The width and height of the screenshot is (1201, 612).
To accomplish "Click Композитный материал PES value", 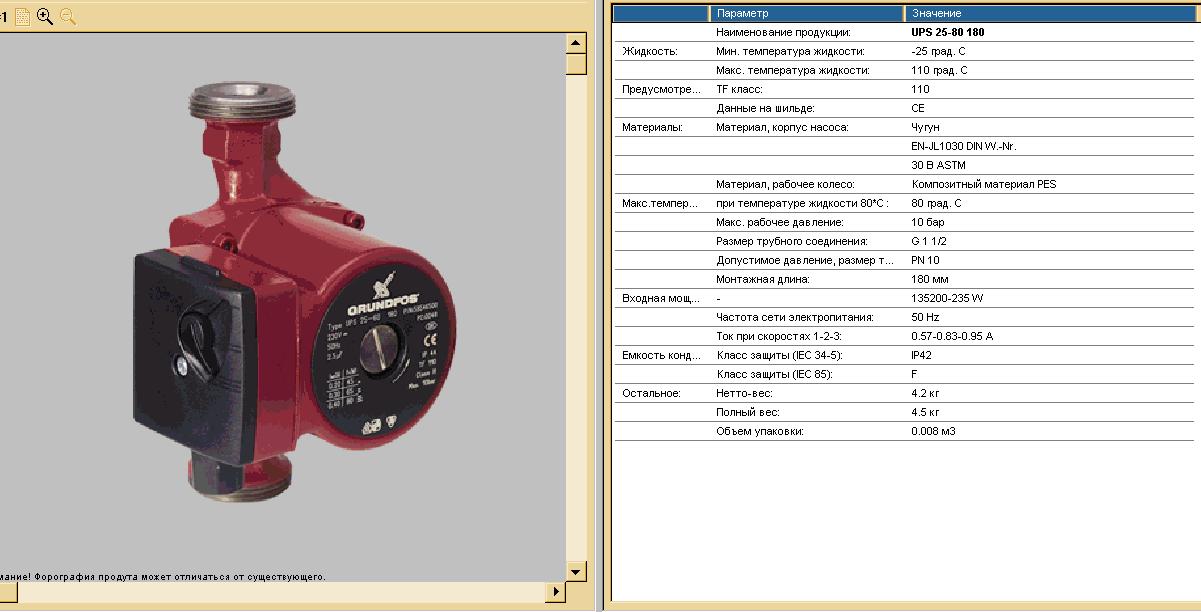I will pos(983,184).
